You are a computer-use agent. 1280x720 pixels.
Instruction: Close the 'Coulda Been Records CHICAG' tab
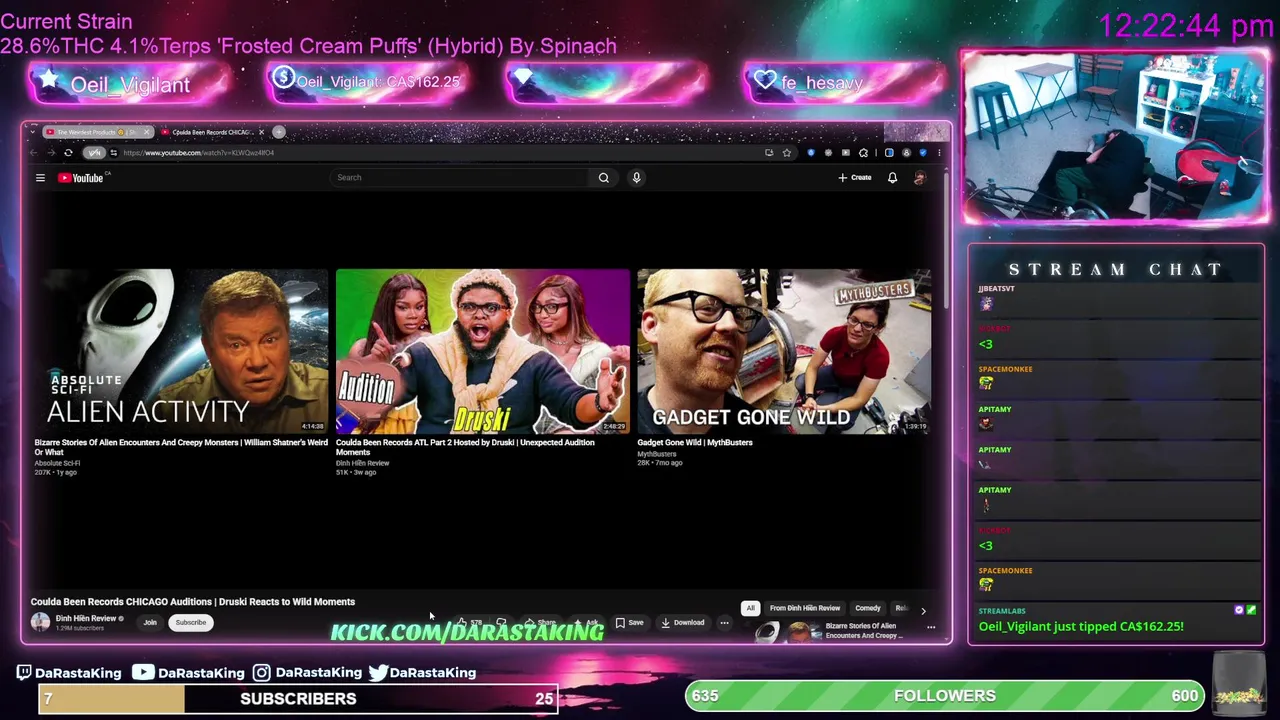tap(261, 132)
